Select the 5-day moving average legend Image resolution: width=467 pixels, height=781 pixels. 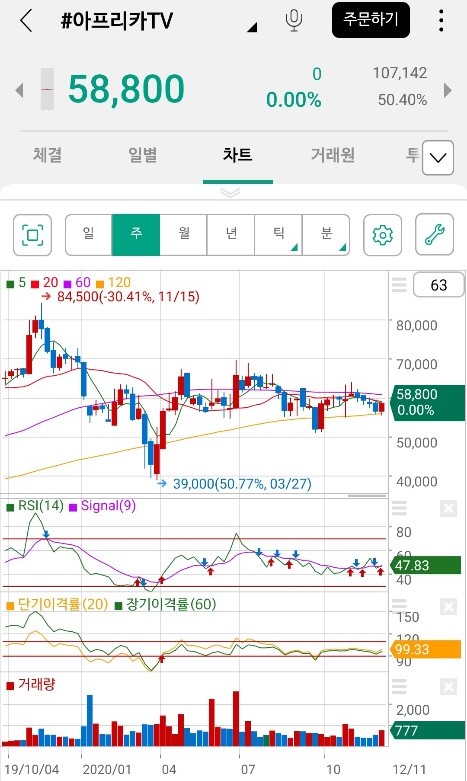tap(16, 282)
